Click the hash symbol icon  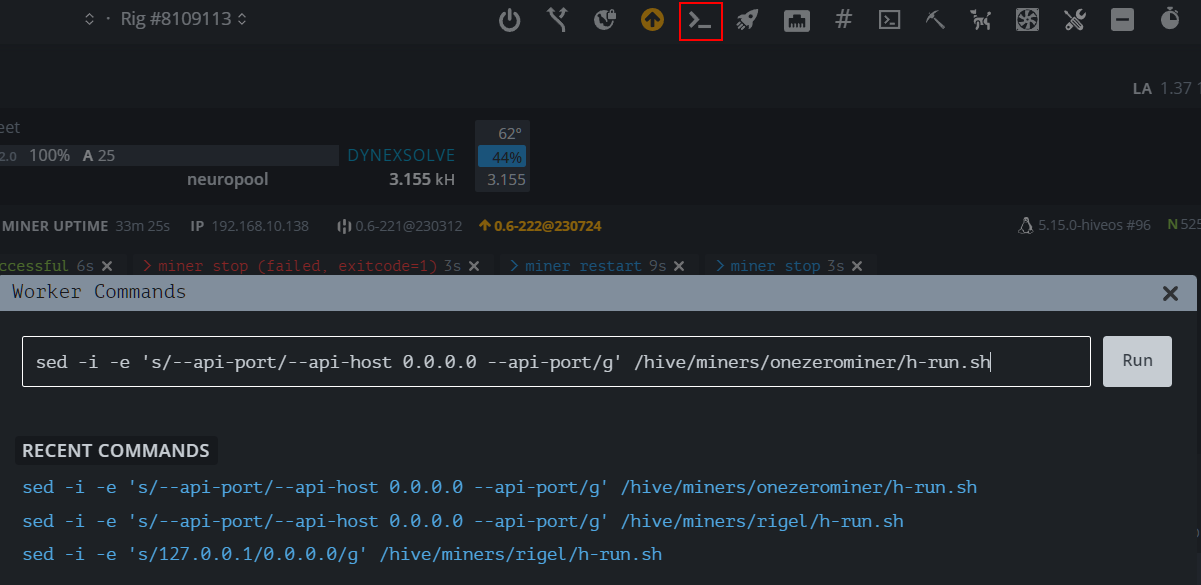843,20
